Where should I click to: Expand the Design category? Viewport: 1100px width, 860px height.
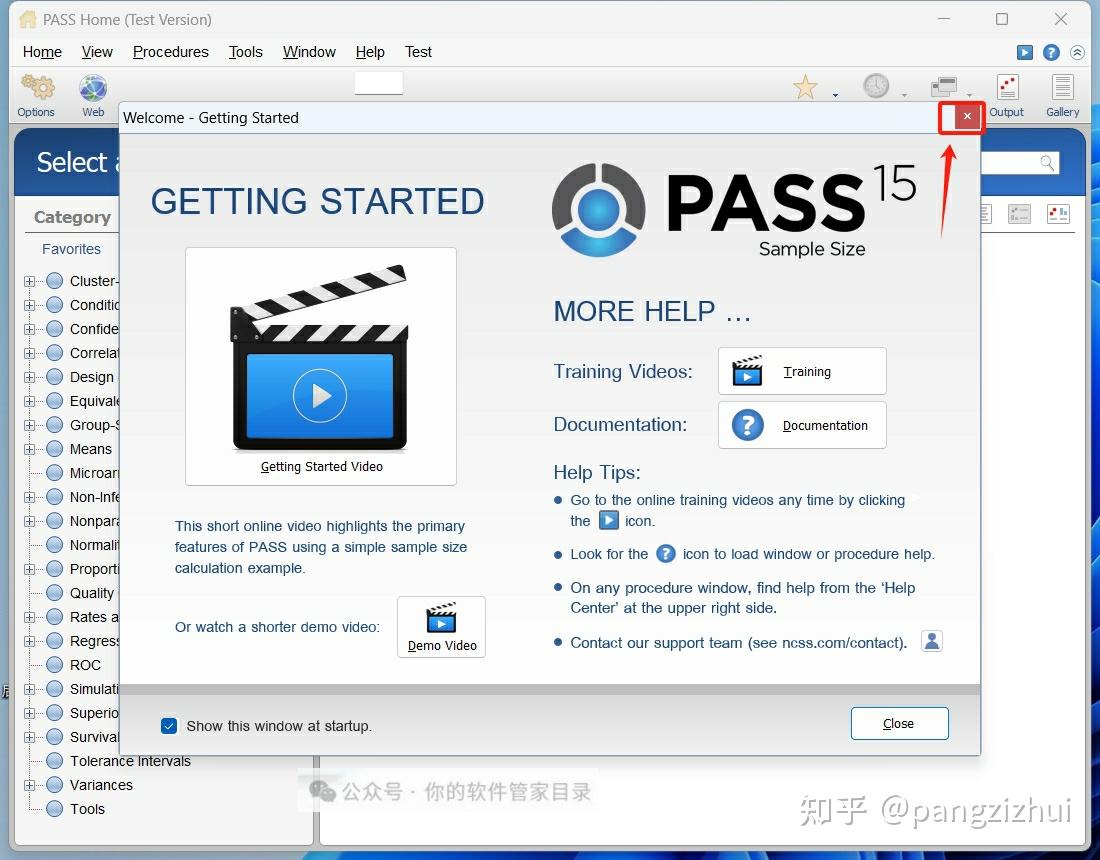coord(29,377)
